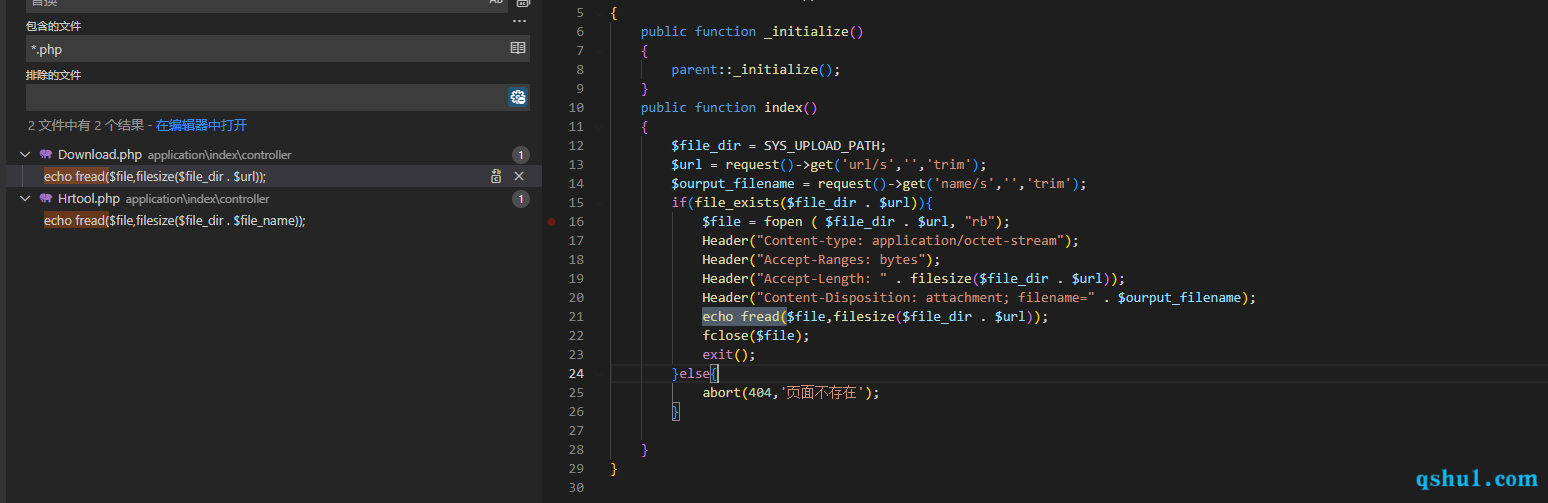Click '_initialize' in the function declaration on line 6
This screenshot has width=1548, height=503.
coord(806,32)
